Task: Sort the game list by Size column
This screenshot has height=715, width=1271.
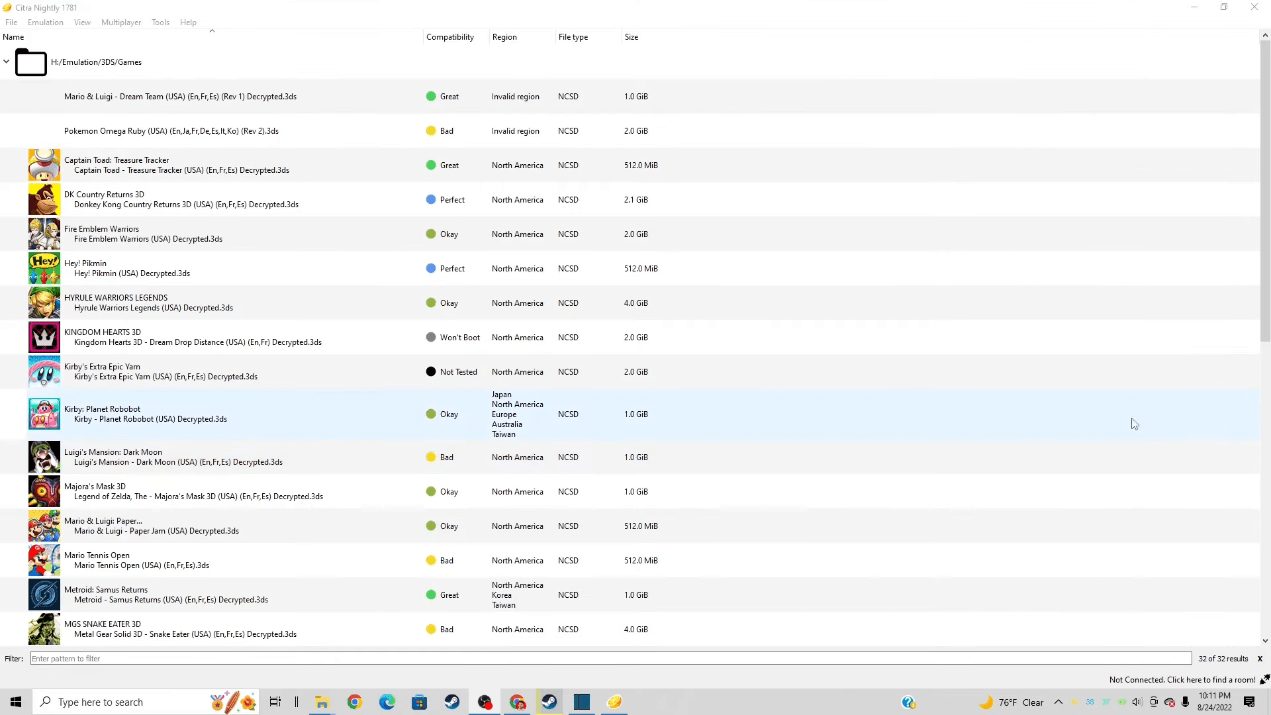Action: [x=631, y=37]
